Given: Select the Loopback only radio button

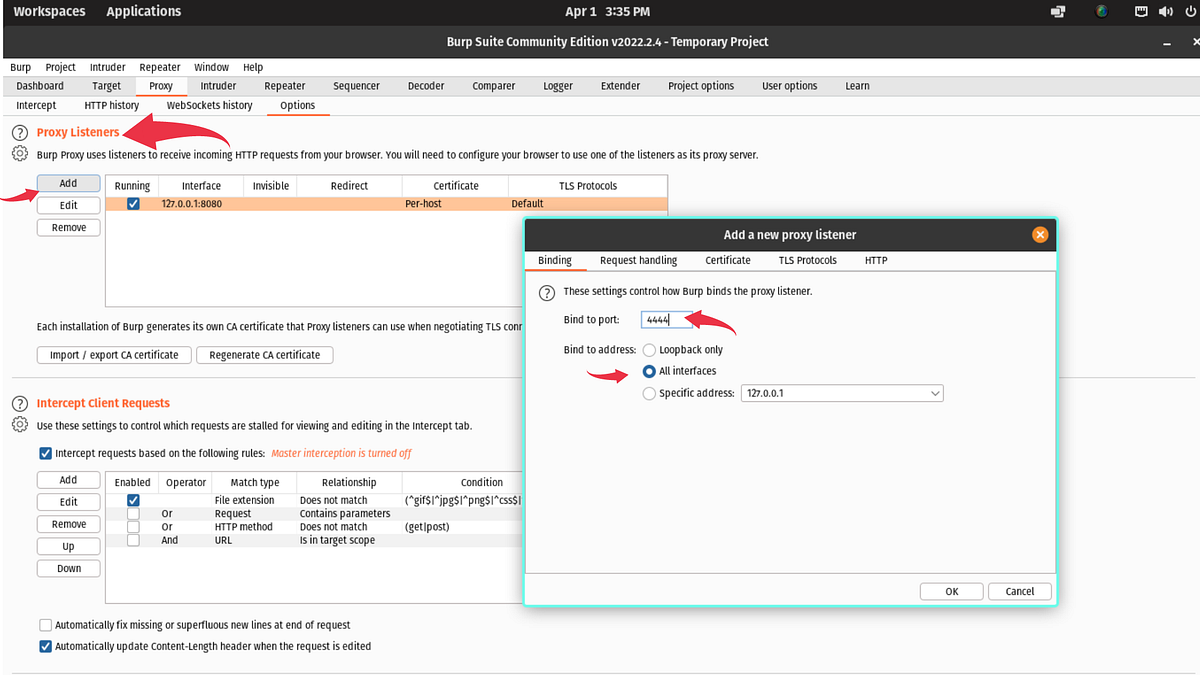Looking at the screenshot, I should [649, 349].
